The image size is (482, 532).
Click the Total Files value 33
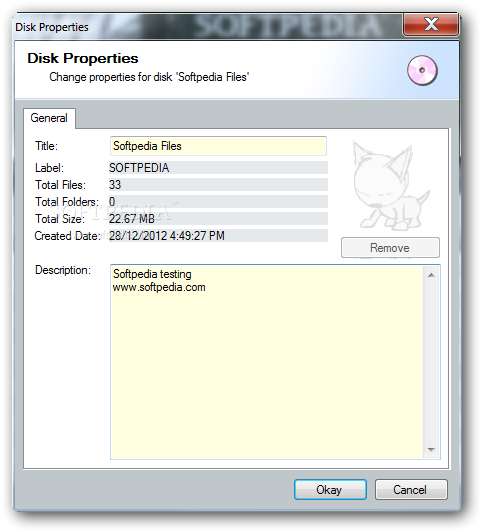click(218, 185)
